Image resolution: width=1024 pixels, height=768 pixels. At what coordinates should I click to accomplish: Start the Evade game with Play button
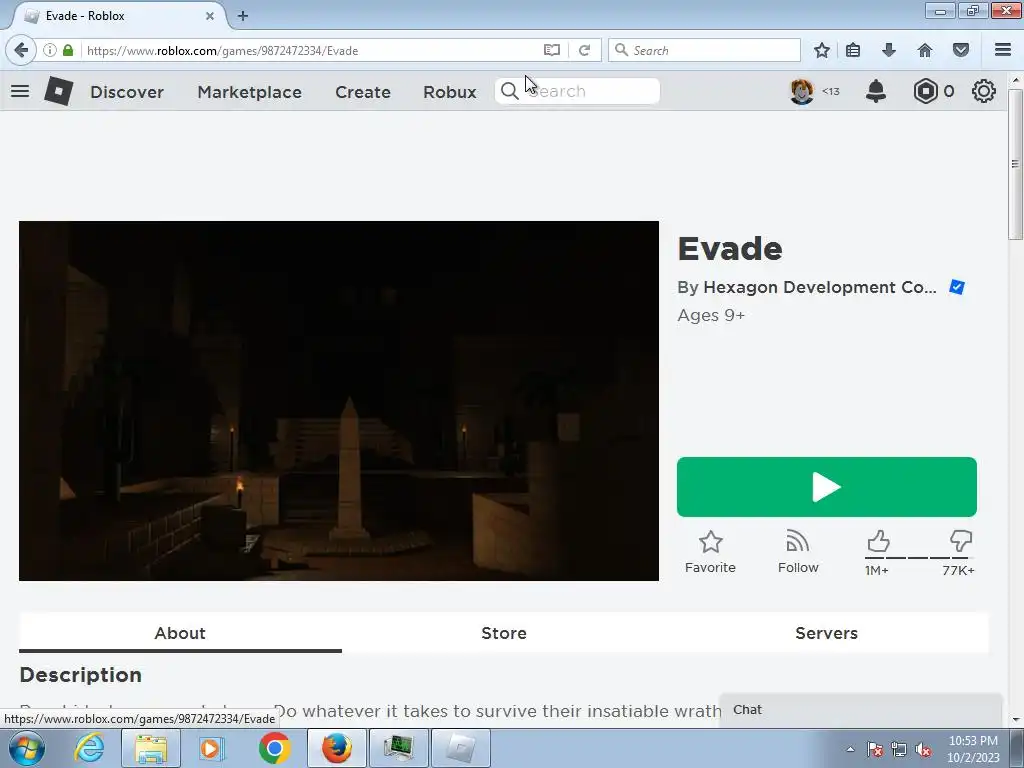pos(827,487)
